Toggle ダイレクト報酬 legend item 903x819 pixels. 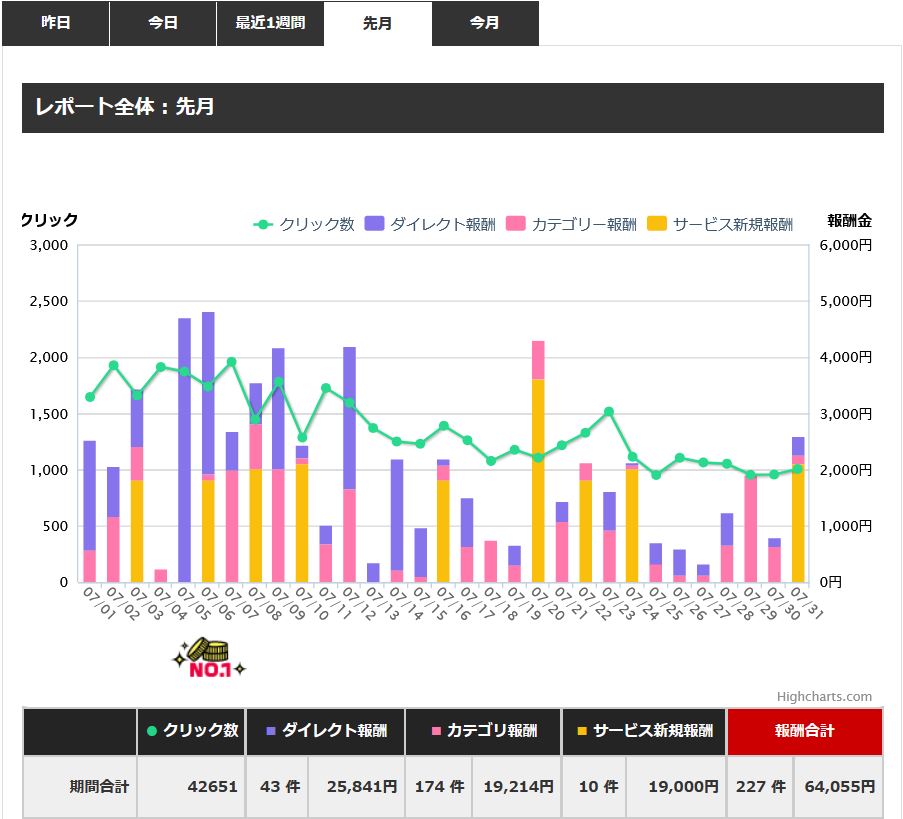(x=430, y=224)
